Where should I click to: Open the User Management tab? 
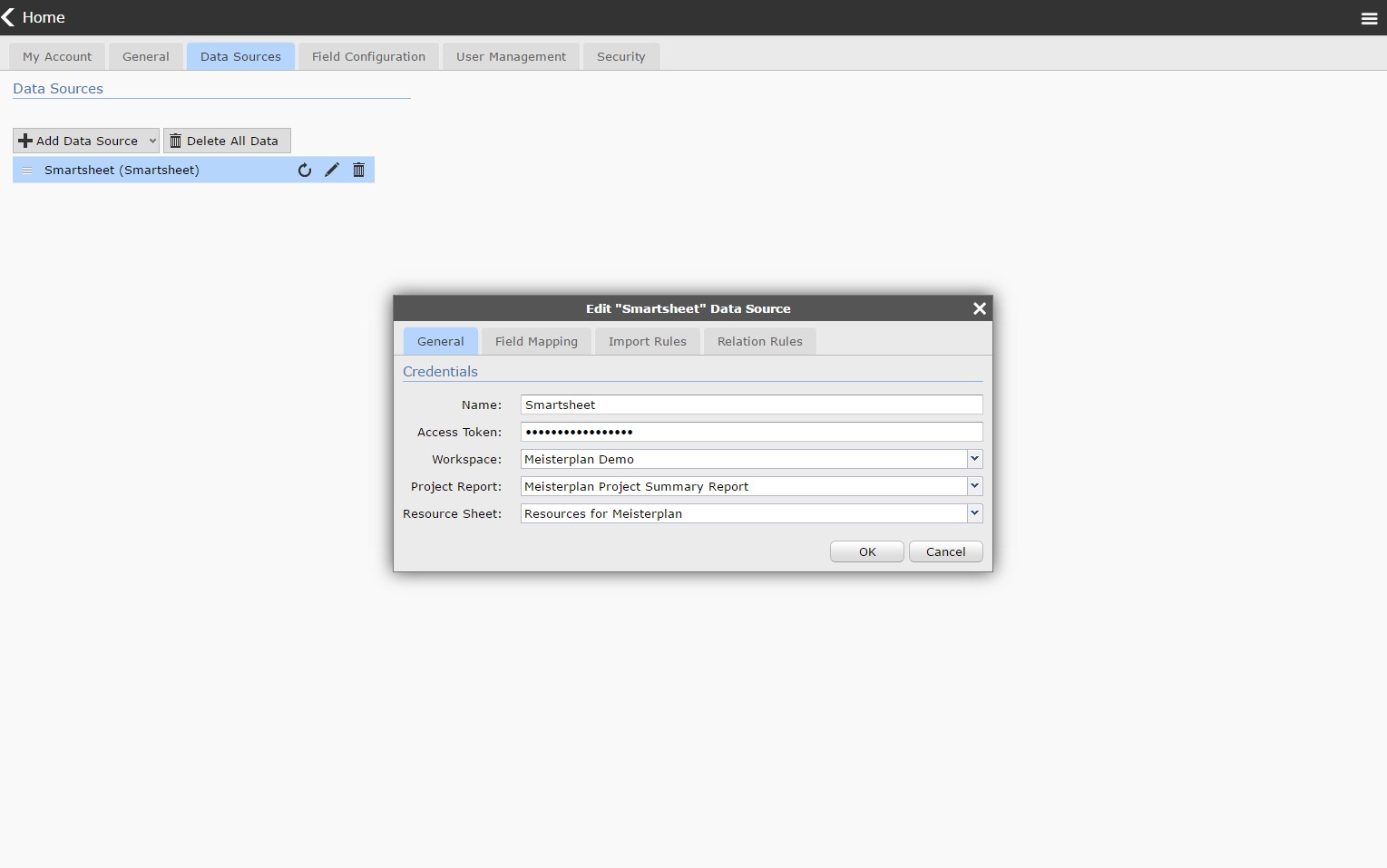click(511, 56)
